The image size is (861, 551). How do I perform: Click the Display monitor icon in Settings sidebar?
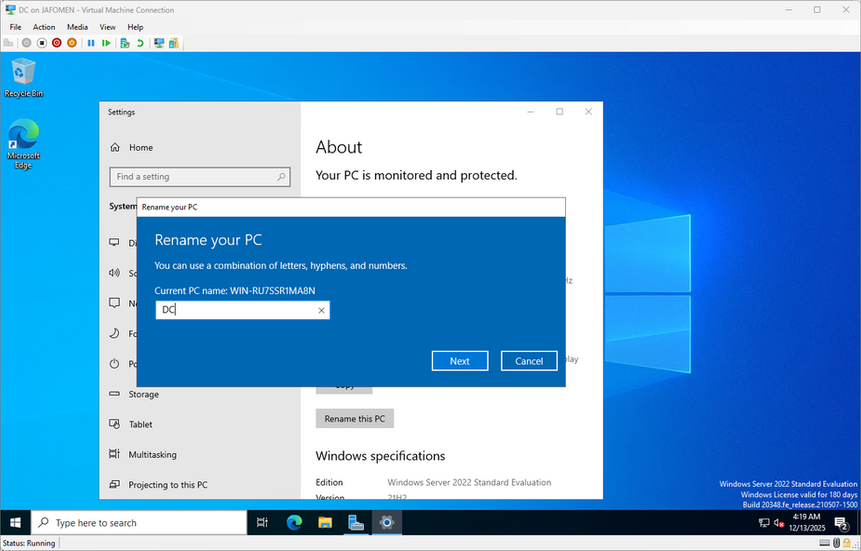pos(114,242)
